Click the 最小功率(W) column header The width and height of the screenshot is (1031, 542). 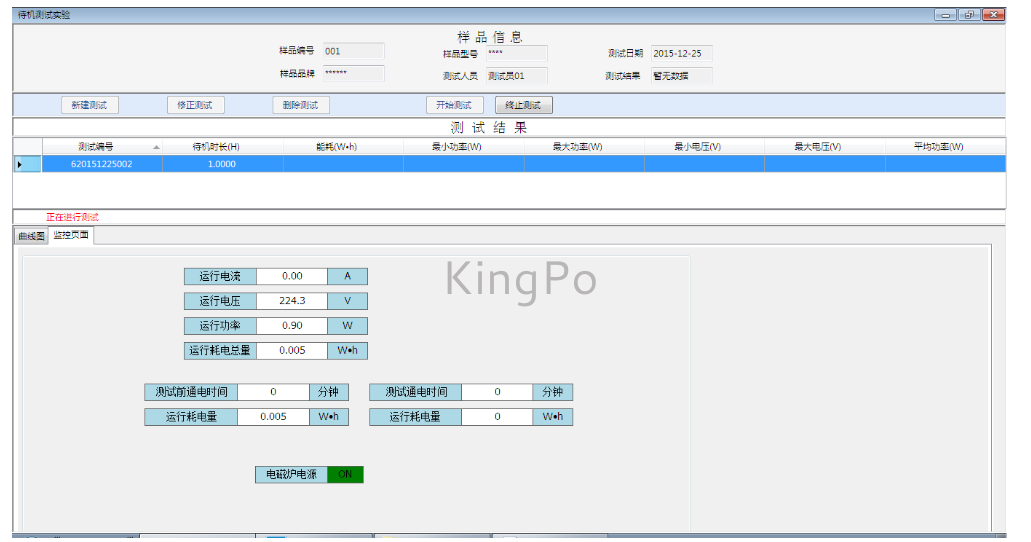463,147
